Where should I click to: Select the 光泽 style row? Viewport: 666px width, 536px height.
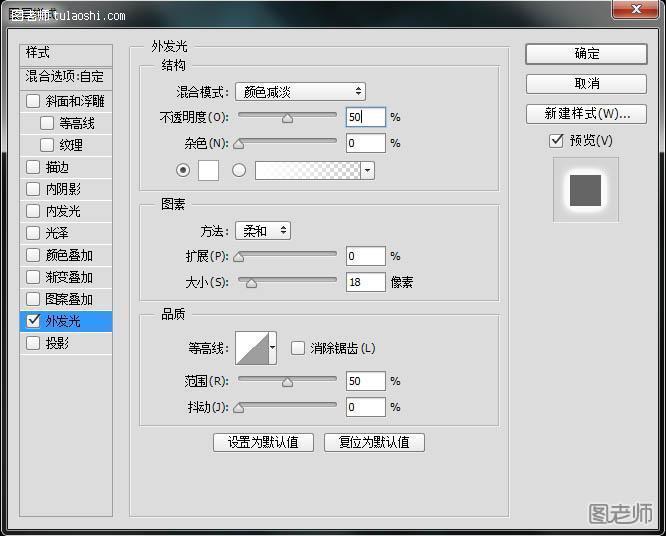[x=66, y=233]
